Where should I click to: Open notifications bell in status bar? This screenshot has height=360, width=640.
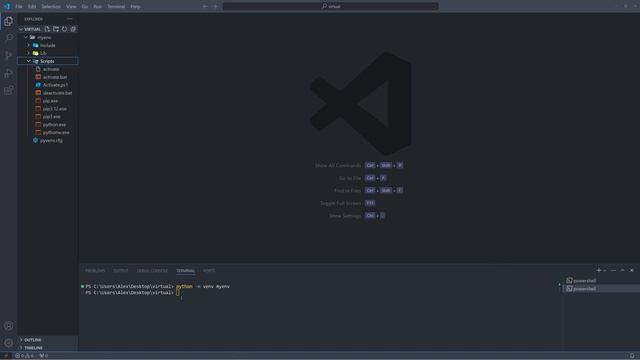pyautogui.click(x=632, y=356)
